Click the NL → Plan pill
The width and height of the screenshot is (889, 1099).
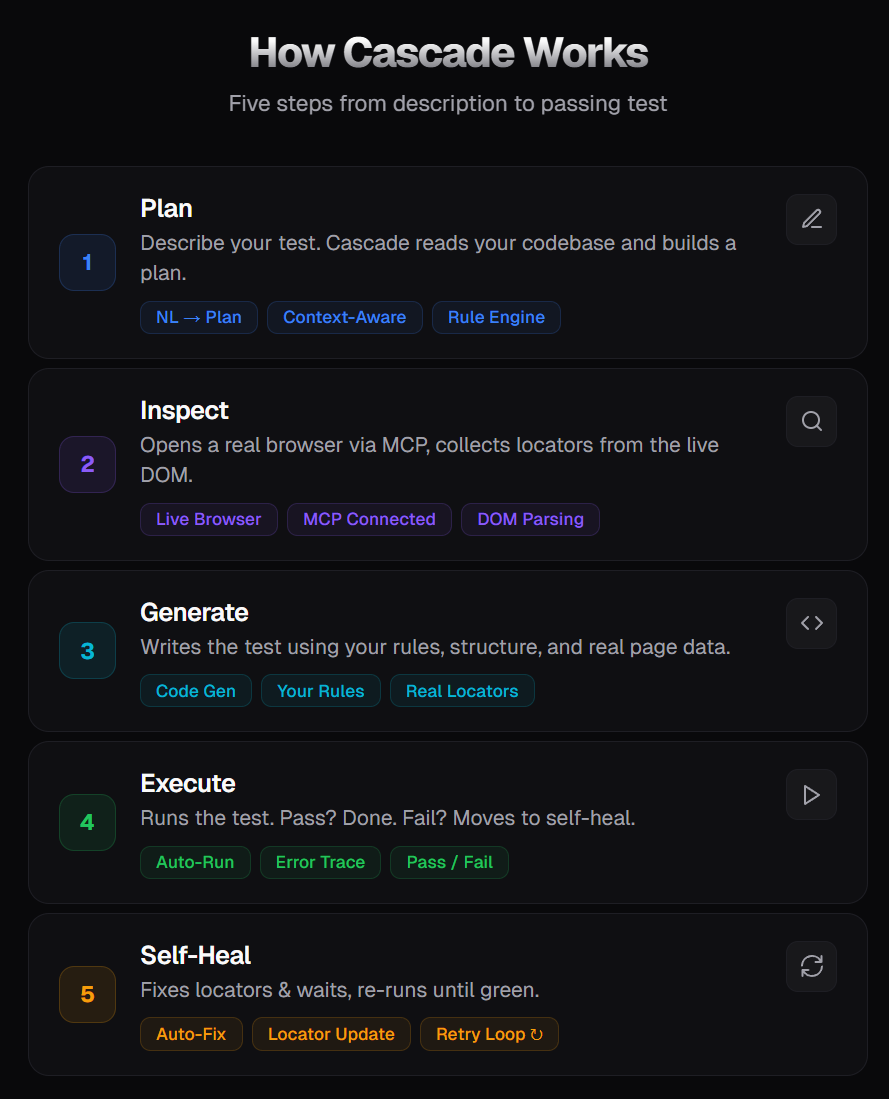tap(198, 317)
